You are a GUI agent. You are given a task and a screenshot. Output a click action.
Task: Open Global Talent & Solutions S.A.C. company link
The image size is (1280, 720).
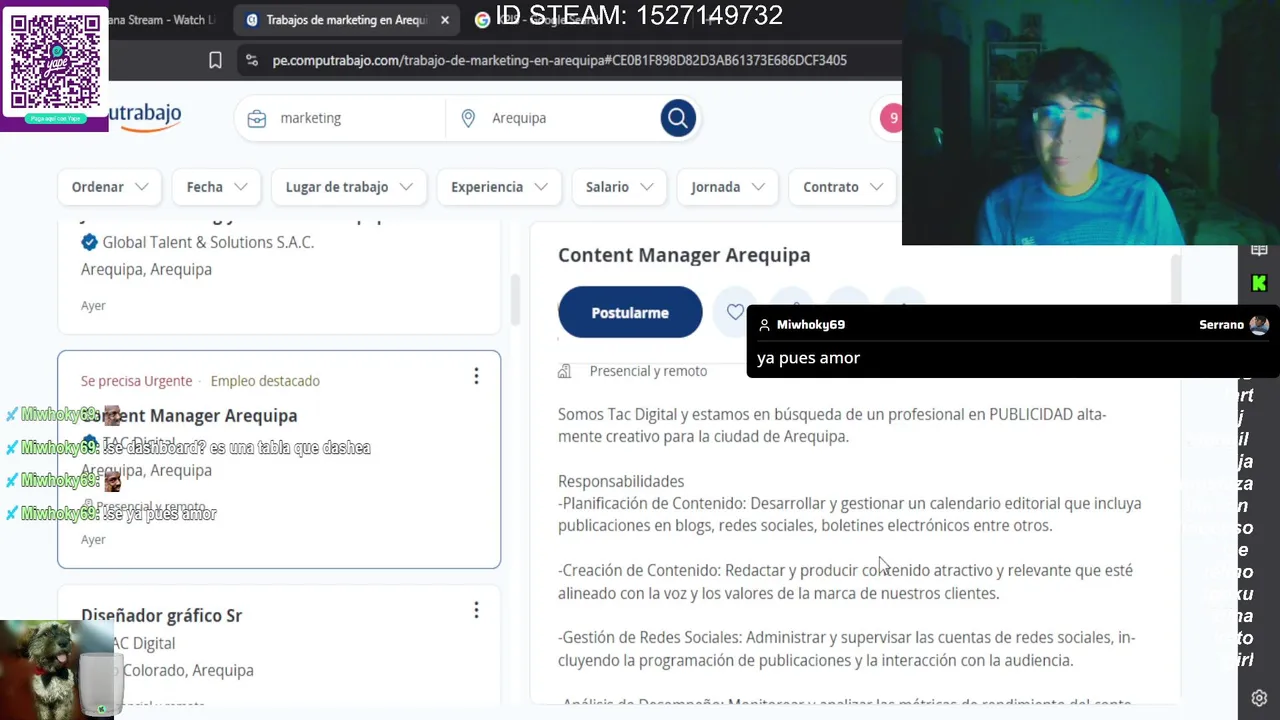tap(208, 242)
